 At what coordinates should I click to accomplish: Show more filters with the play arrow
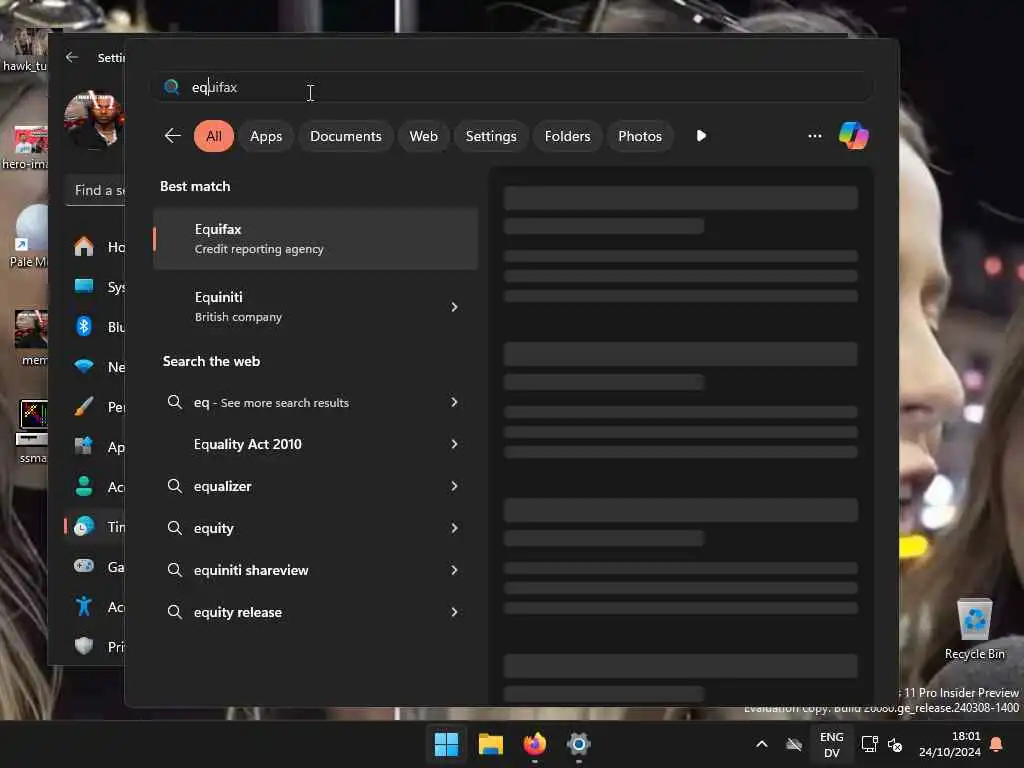tap(701, 136)
